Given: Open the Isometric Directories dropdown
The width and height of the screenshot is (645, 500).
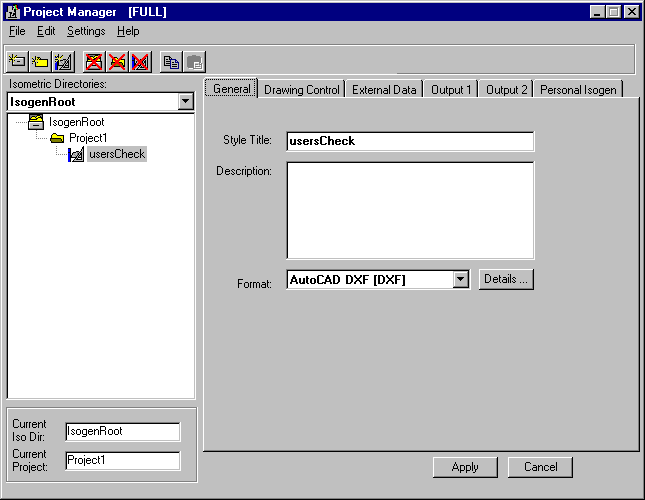Looking at the screenshot, I should pos(185,101).
